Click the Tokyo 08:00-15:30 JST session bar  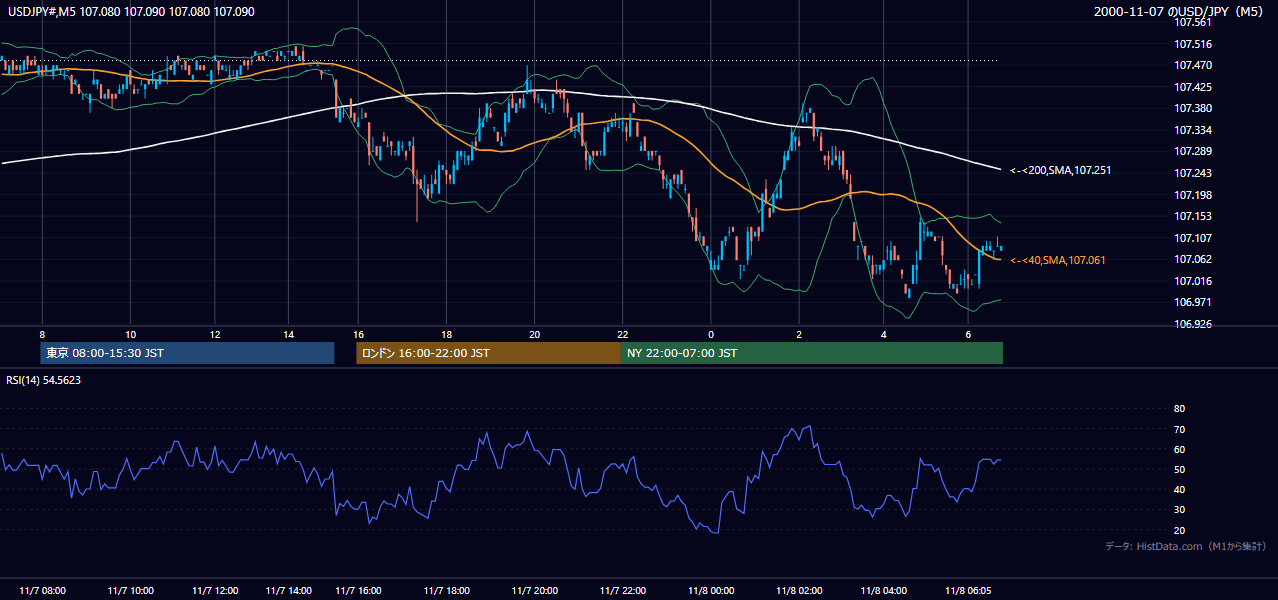187,353
